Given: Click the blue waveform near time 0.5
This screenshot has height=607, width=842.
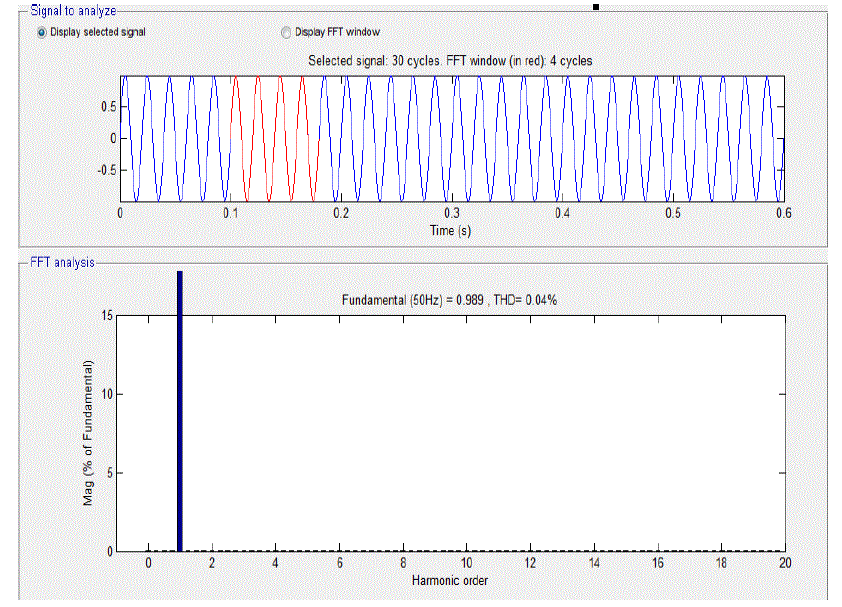Looking at the screenshot, I should point(673,138).
